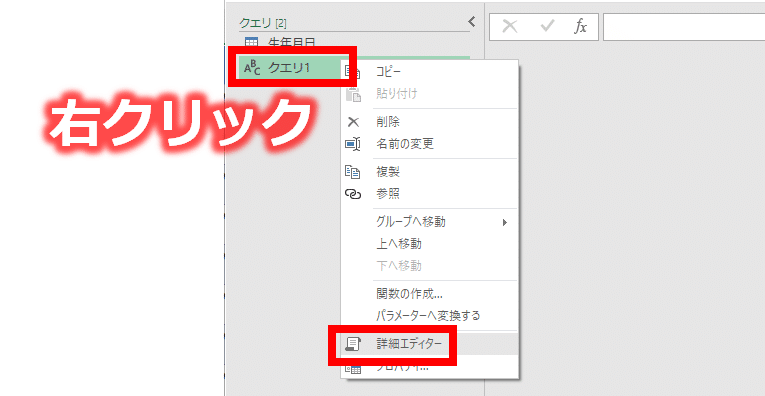This screenshot has height=396, width=765.
Task: Choose 参照 from the context menu
Action: coord(388,194)
